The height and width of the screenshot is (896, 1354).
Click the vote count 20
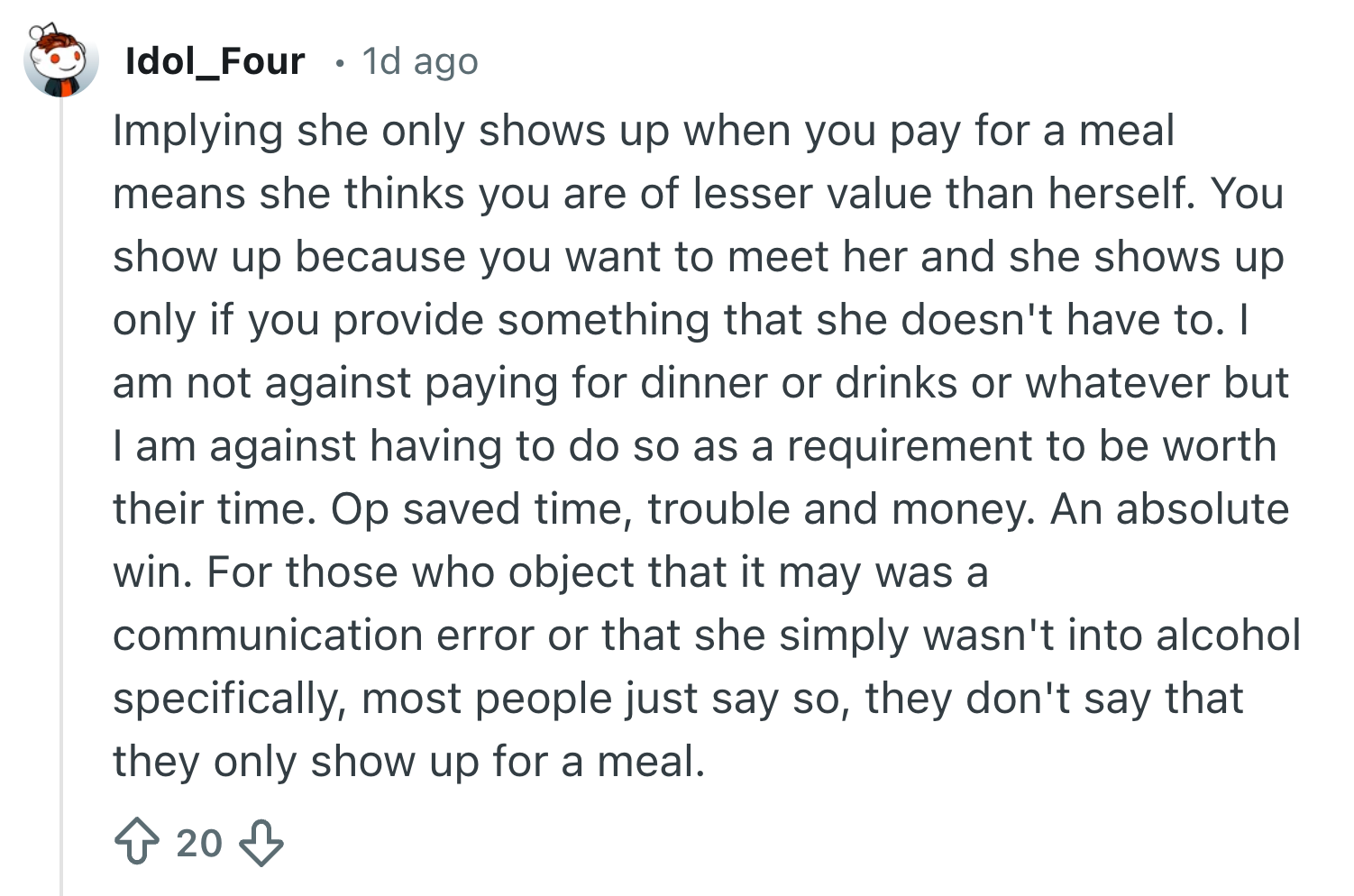point(199,842)
